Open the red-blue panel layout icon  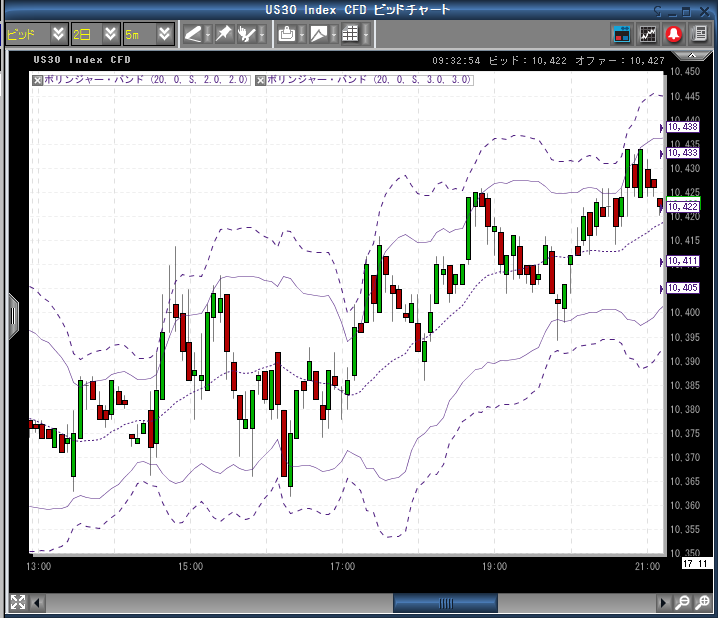pyautogui.click(x=622, y=34)
